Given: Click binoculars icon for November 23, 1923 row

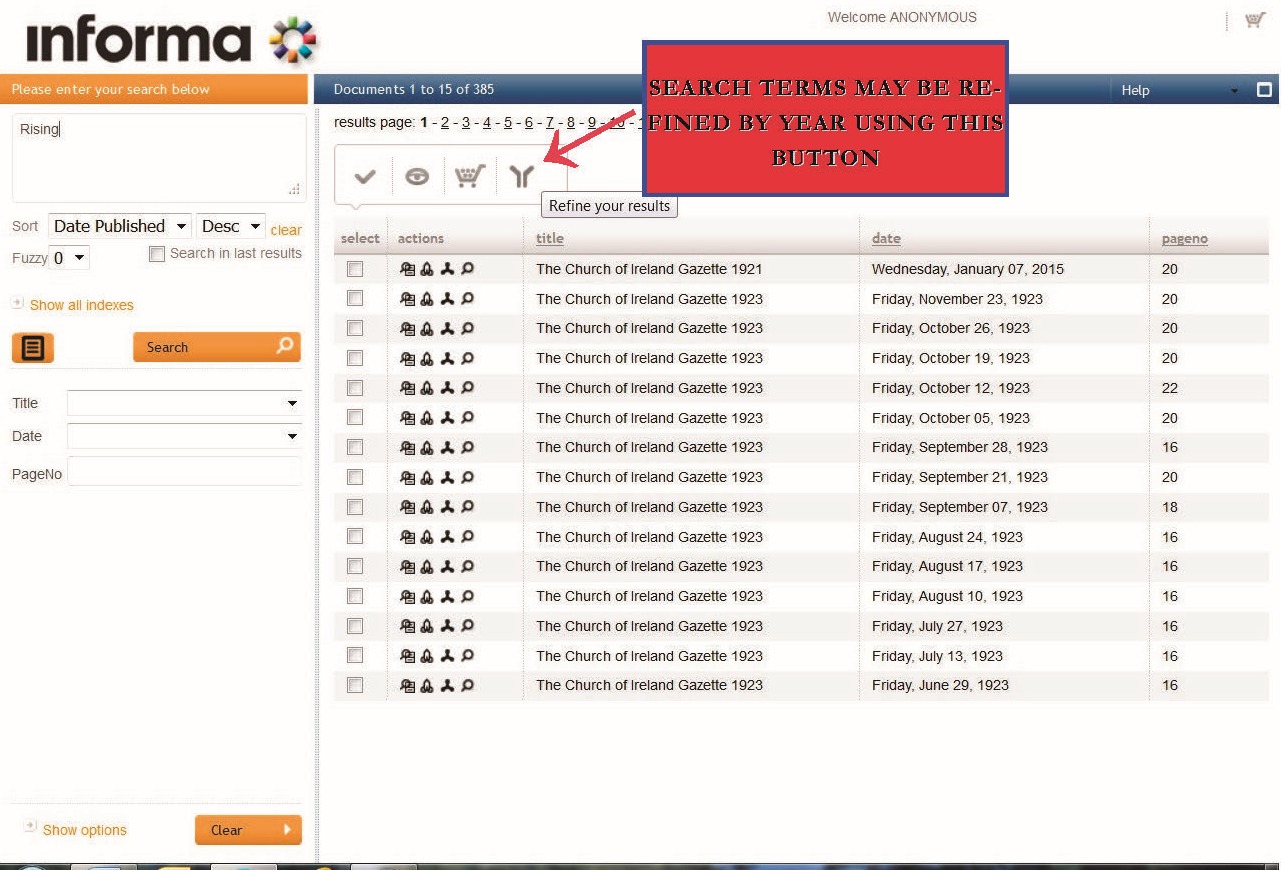Looking at the screenshot, I should coord(427,299).
